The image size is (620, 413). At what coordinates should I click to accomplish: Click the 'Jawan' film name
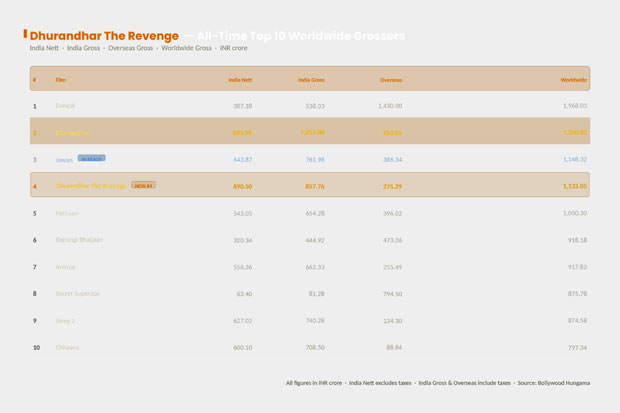tap(64, 159)
